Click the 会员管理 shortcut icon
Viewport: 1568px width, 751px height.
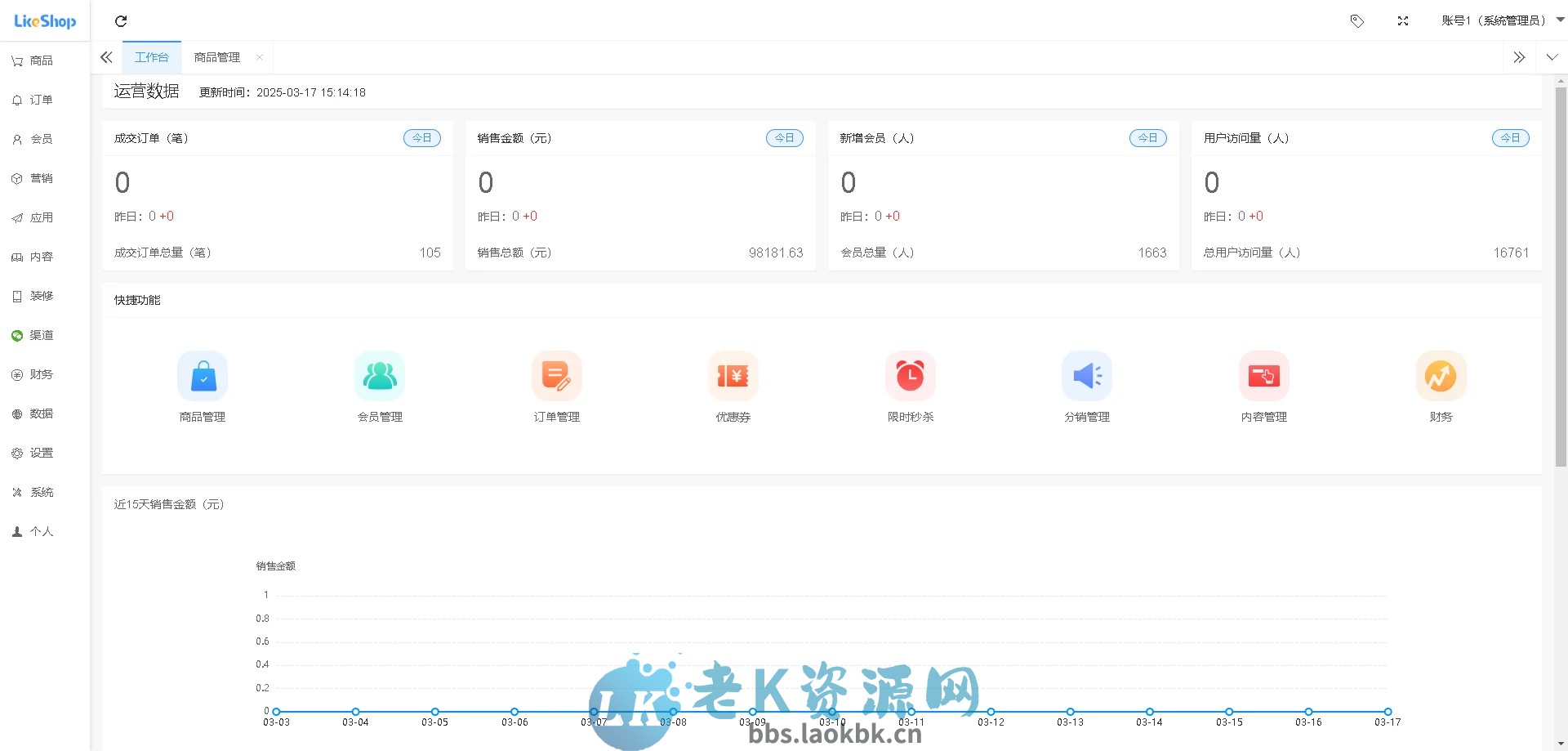pos(379,376)
